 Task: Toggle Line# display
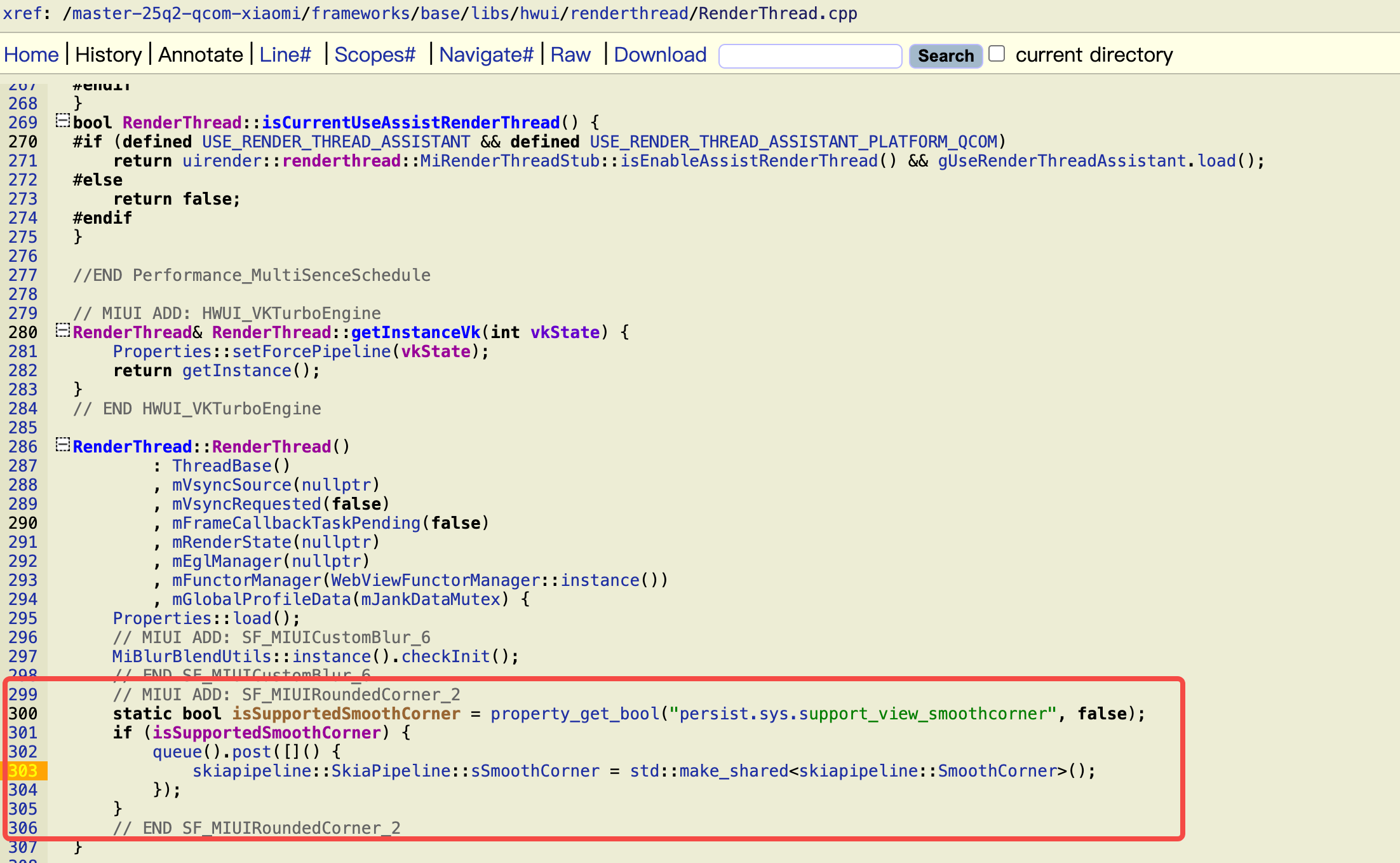(285, 55)
